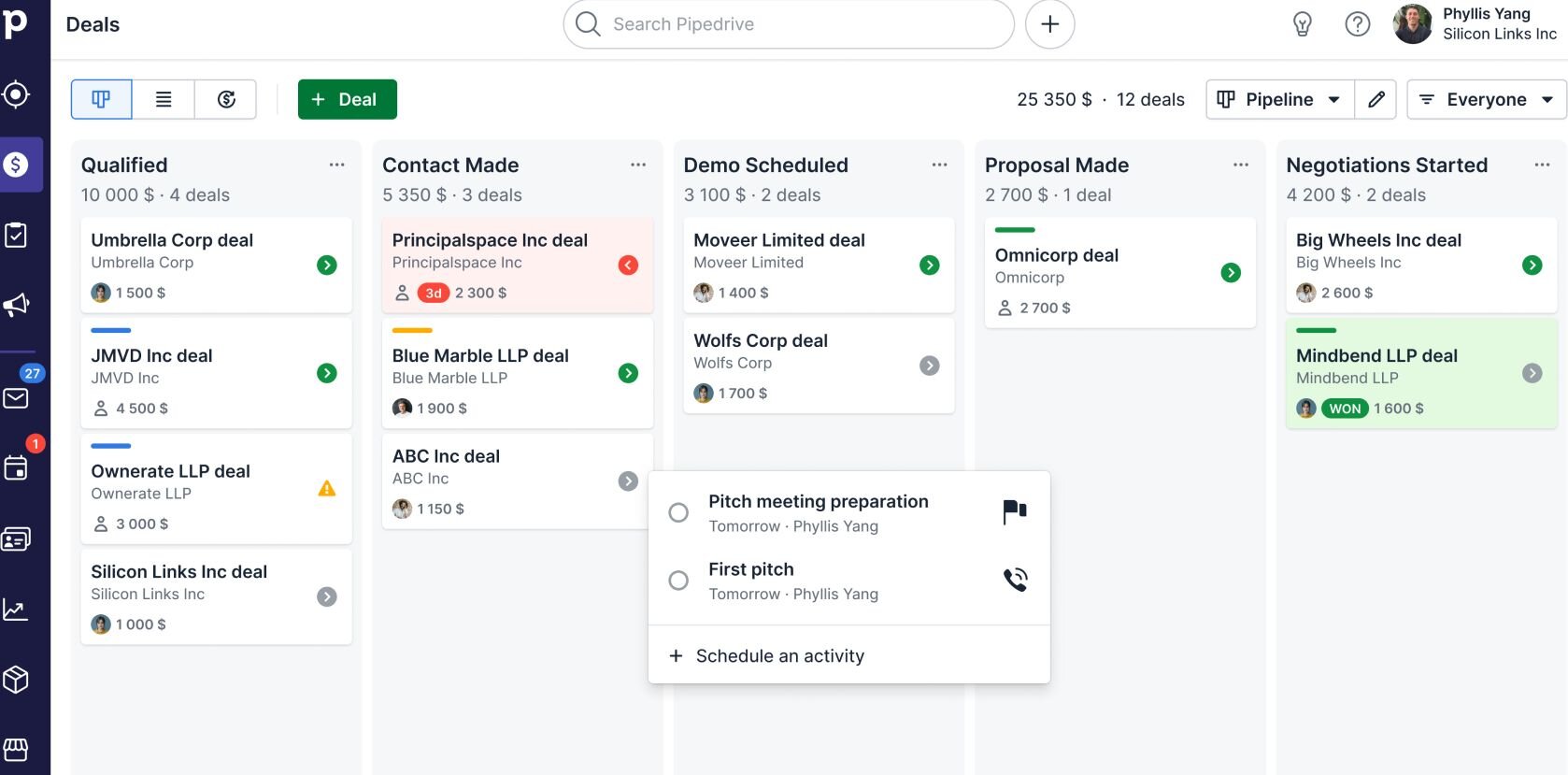Open Omnicorp deal title
1568x775 pixels.
point(1057,255)
